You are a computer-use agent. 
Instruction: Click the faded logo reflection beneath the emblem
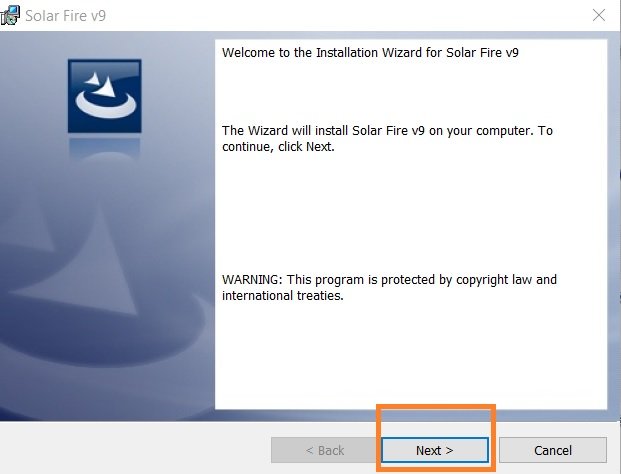105,147
